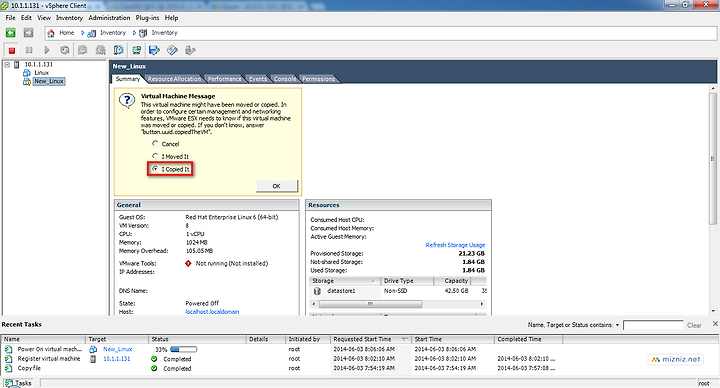
Task: Open the Administration menu
Action: (x=109, y=18)
